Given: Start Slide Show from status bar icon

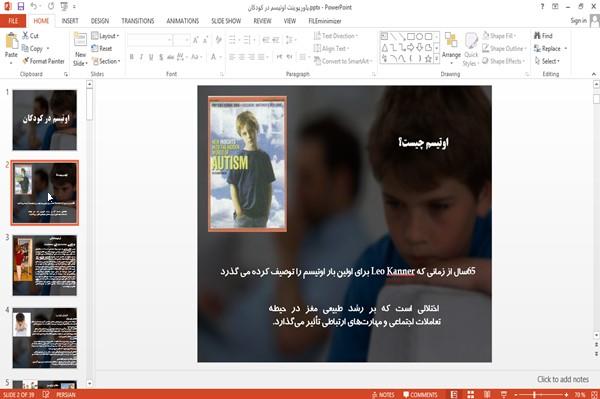Looking at the screenshot, I should click(x=504, y=394).
